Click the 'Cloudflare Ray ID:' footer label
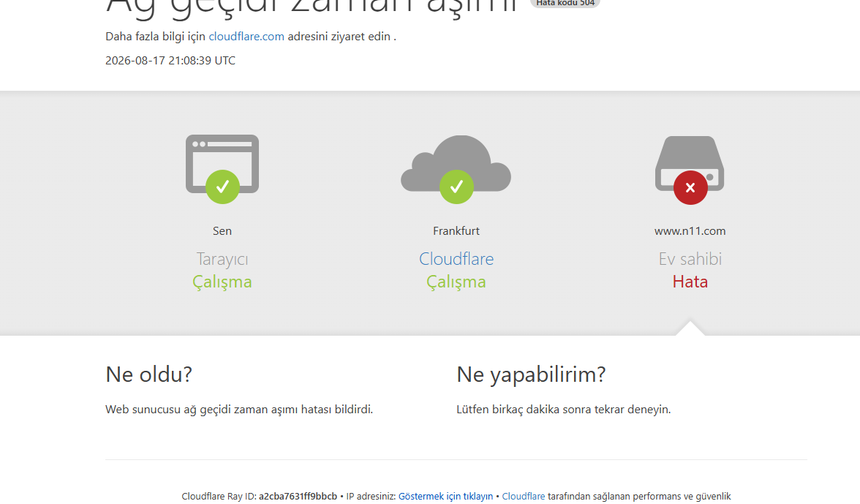Screen dimensions: 860x504 click(219, 496)
